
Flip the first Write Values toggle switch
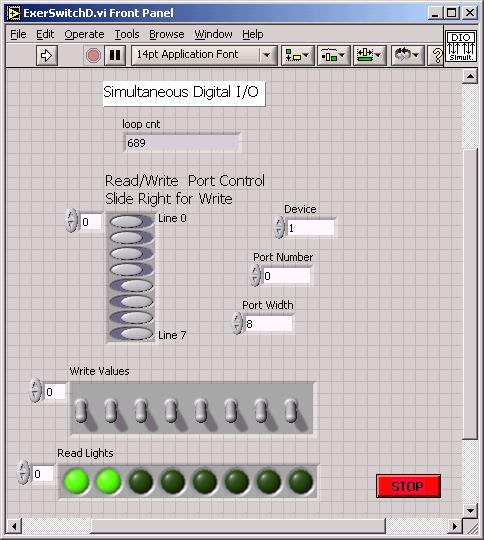(81, 410)
